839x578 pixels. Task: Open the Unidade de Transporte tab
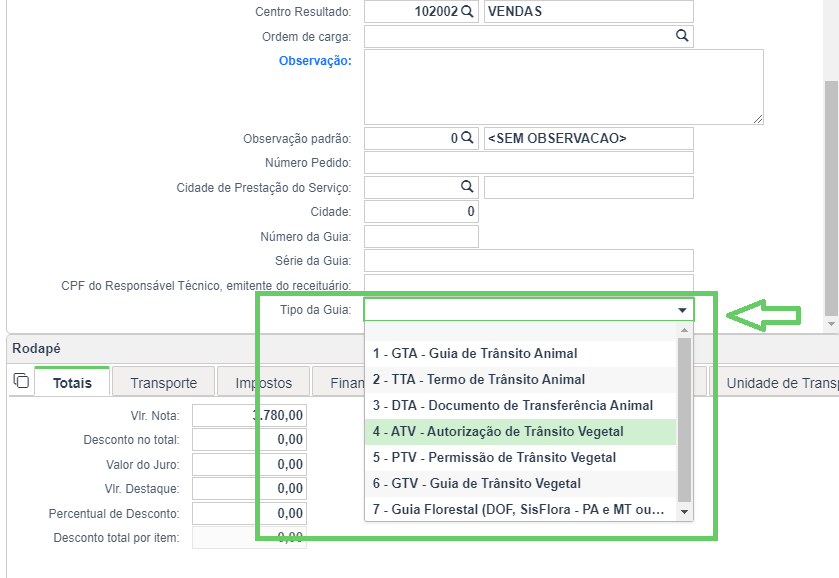(774, 382)
